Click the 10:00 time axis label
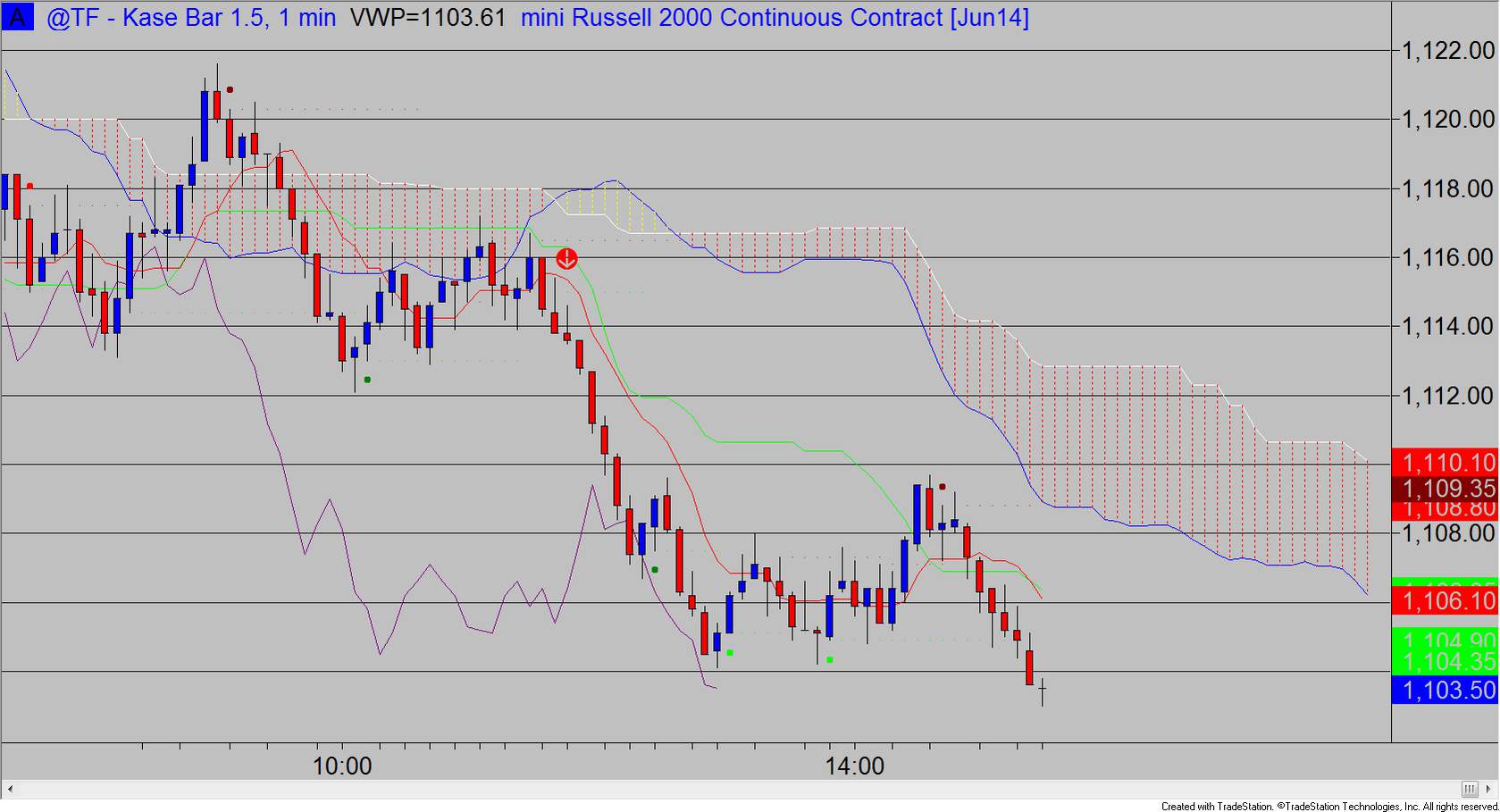Viewport: 1500px width, 812px height. coord(342,766)
